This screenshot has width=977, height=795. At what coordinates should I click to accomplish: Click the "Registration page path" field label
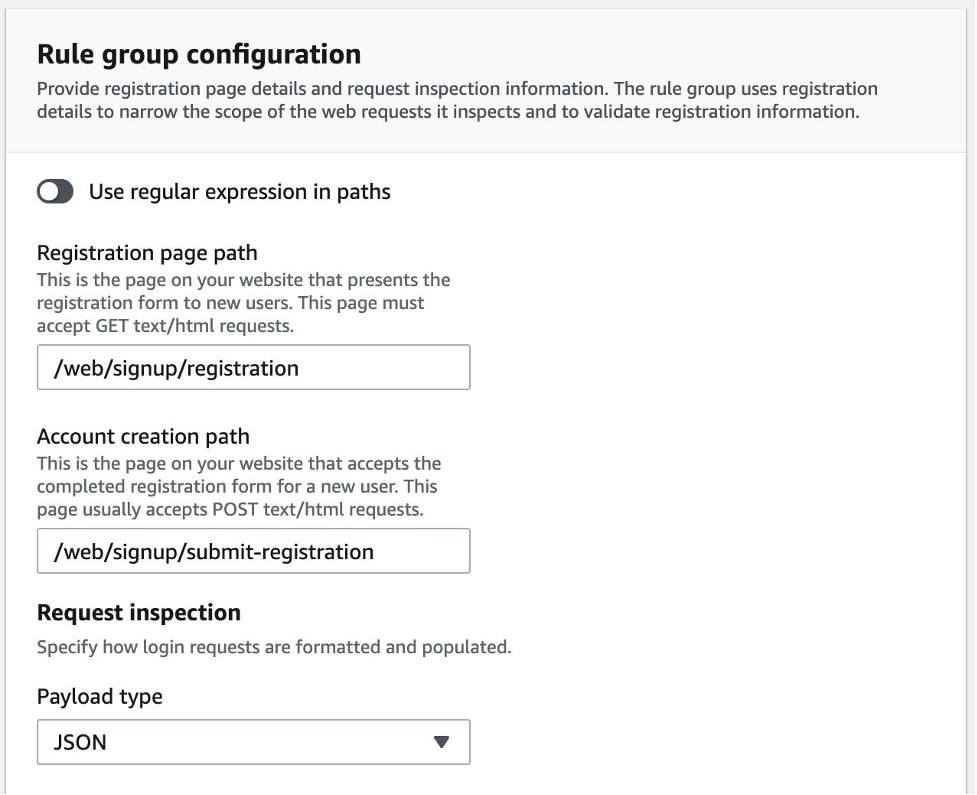(x=147, y=253)
